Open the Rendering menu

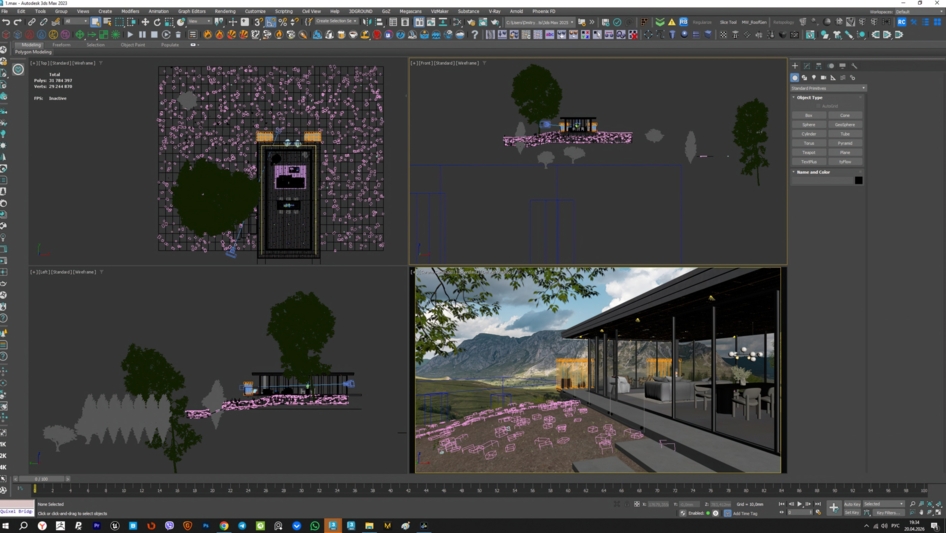(x=225, y=11)
